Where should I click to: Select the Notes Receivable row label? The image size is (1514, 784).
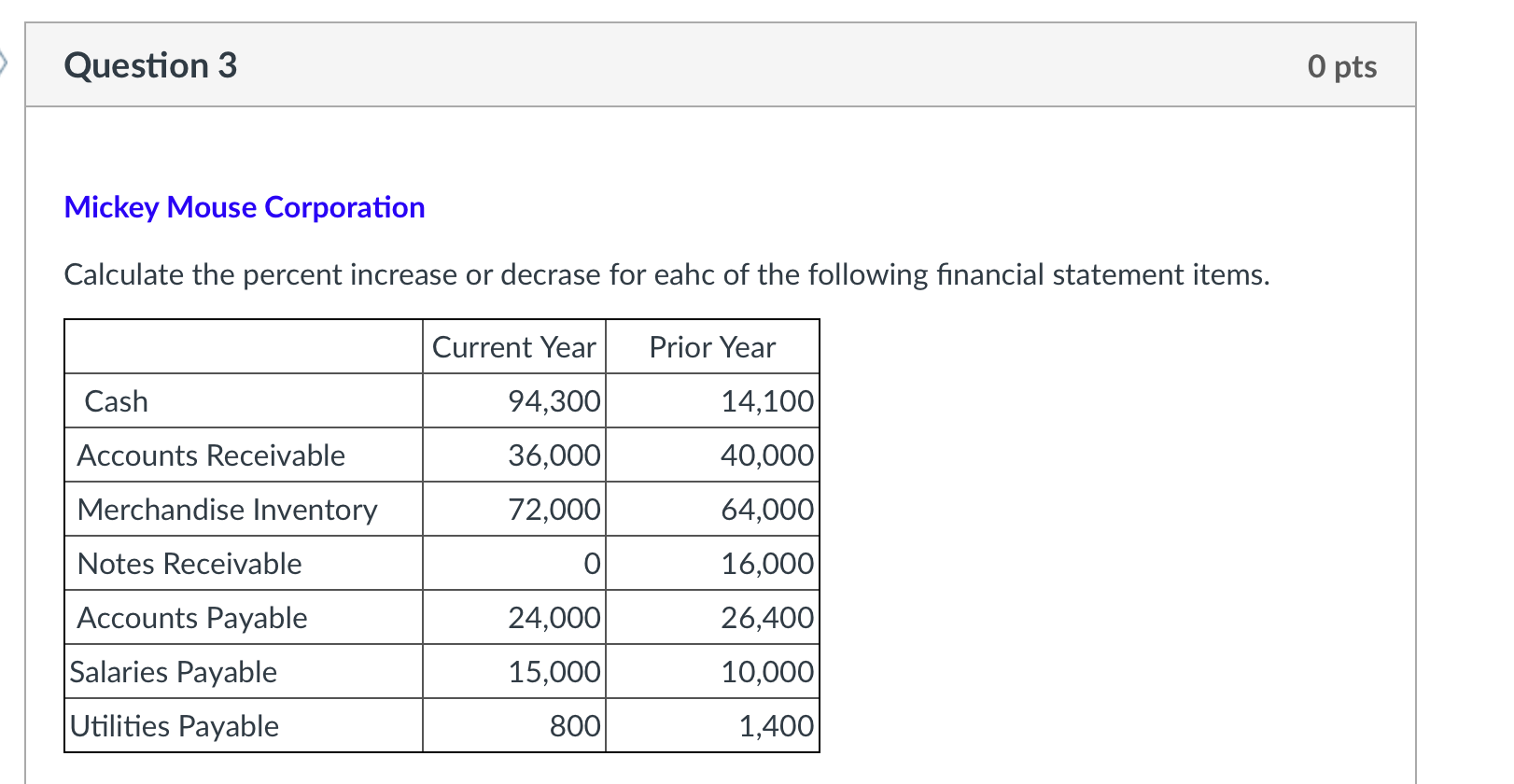(189, 564)
